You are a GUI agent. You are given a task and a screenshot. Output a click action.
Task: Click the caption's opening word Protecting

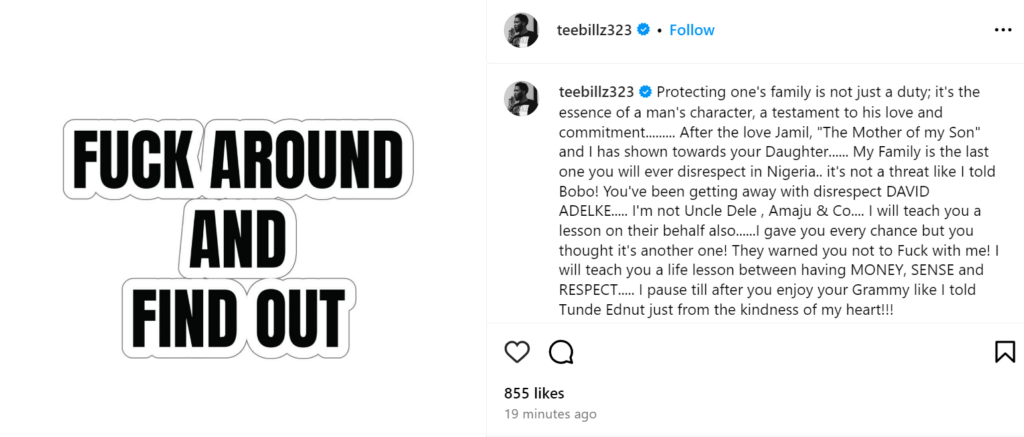(698, 92)
